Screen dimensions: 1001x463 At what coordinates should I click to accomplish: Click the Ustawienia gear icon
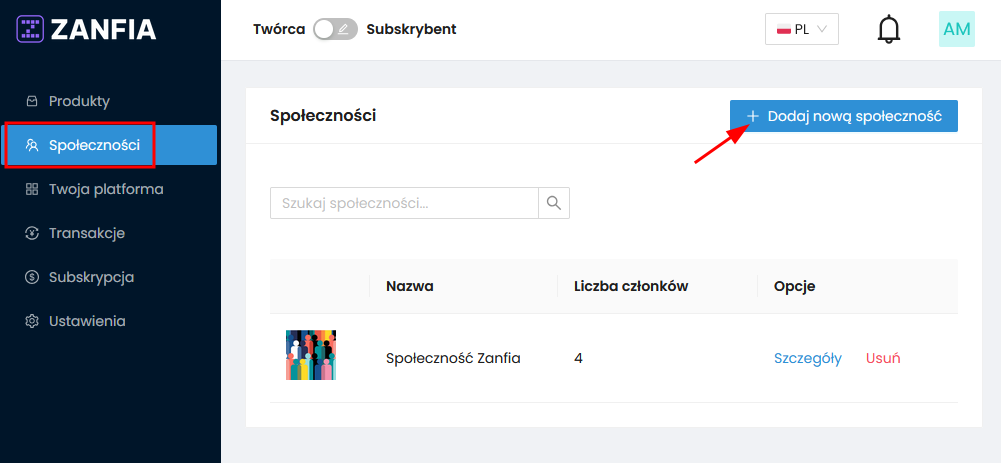32,321
